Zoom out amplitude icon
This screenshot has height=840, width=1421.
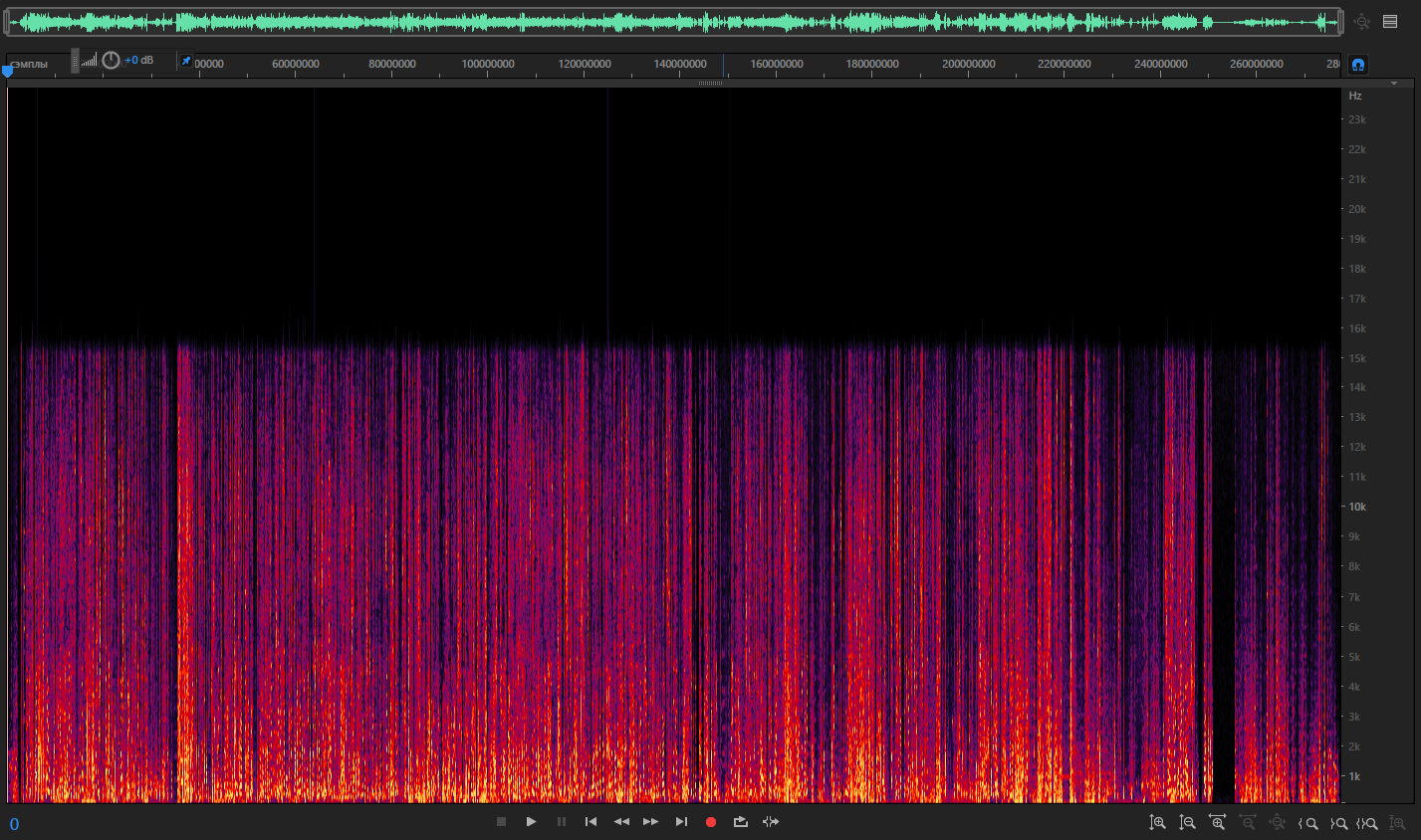click(1187, 823)
